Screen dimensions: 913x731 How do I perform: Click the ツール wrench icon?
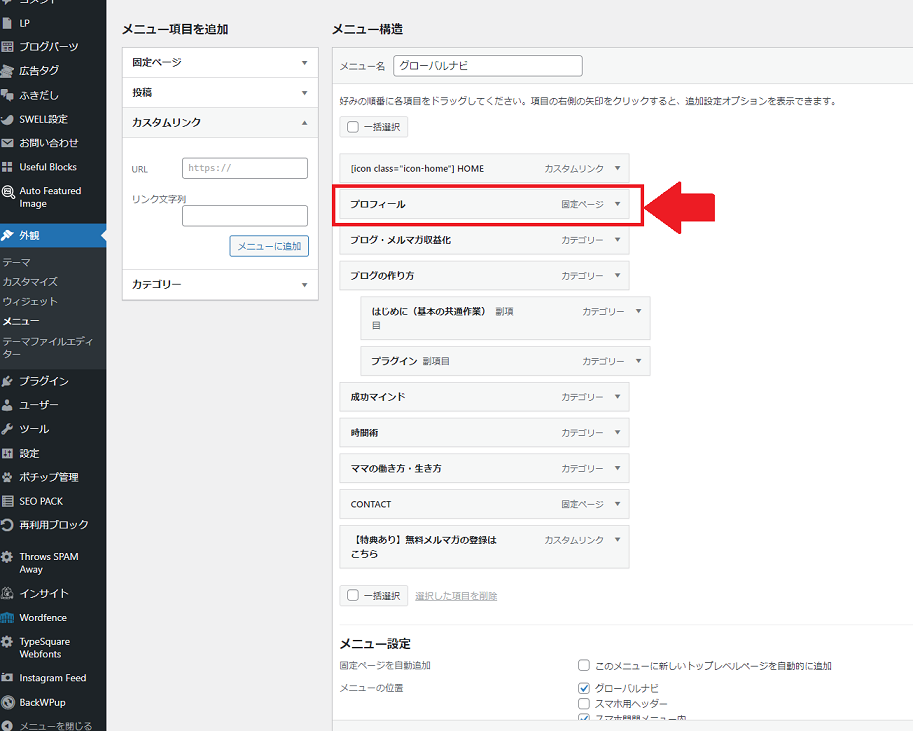[x=7, y=429]
